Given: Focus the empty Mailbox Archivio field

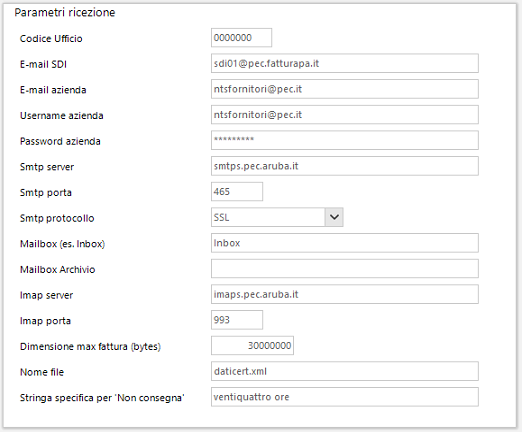Looking at the screenshot, I should click(x=345, y=269).
